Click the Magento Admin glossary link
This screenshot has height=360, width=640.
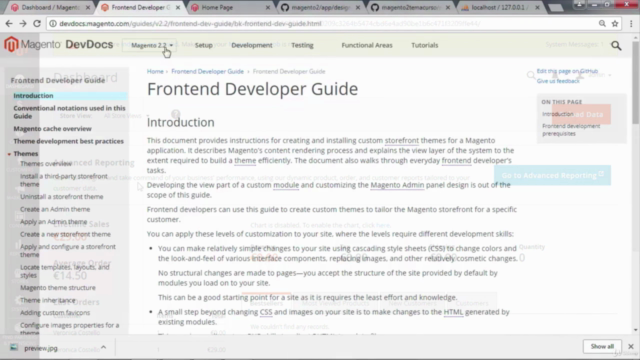[x=397, y=185]
